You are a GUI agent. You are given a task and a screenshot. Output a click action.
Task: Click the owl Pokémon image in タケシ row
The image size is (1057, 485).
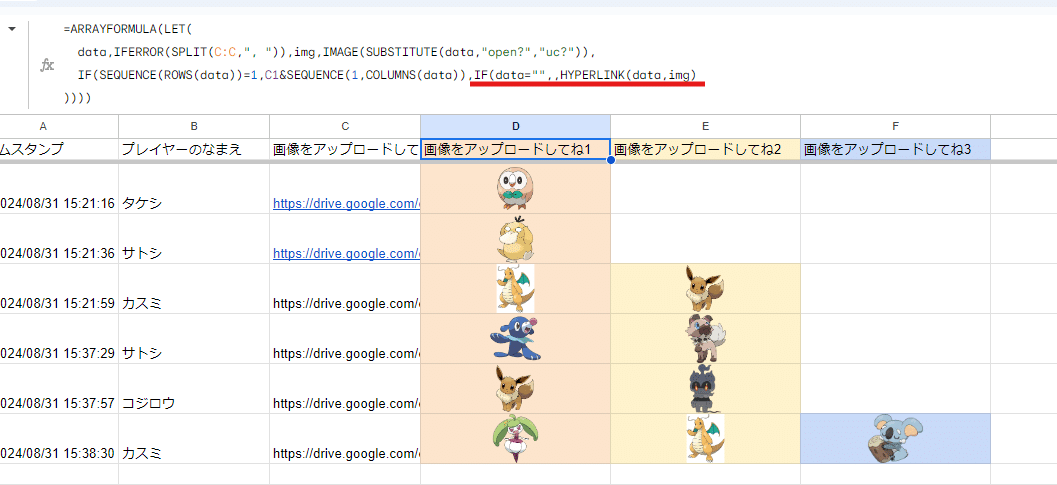coord(515,189)
